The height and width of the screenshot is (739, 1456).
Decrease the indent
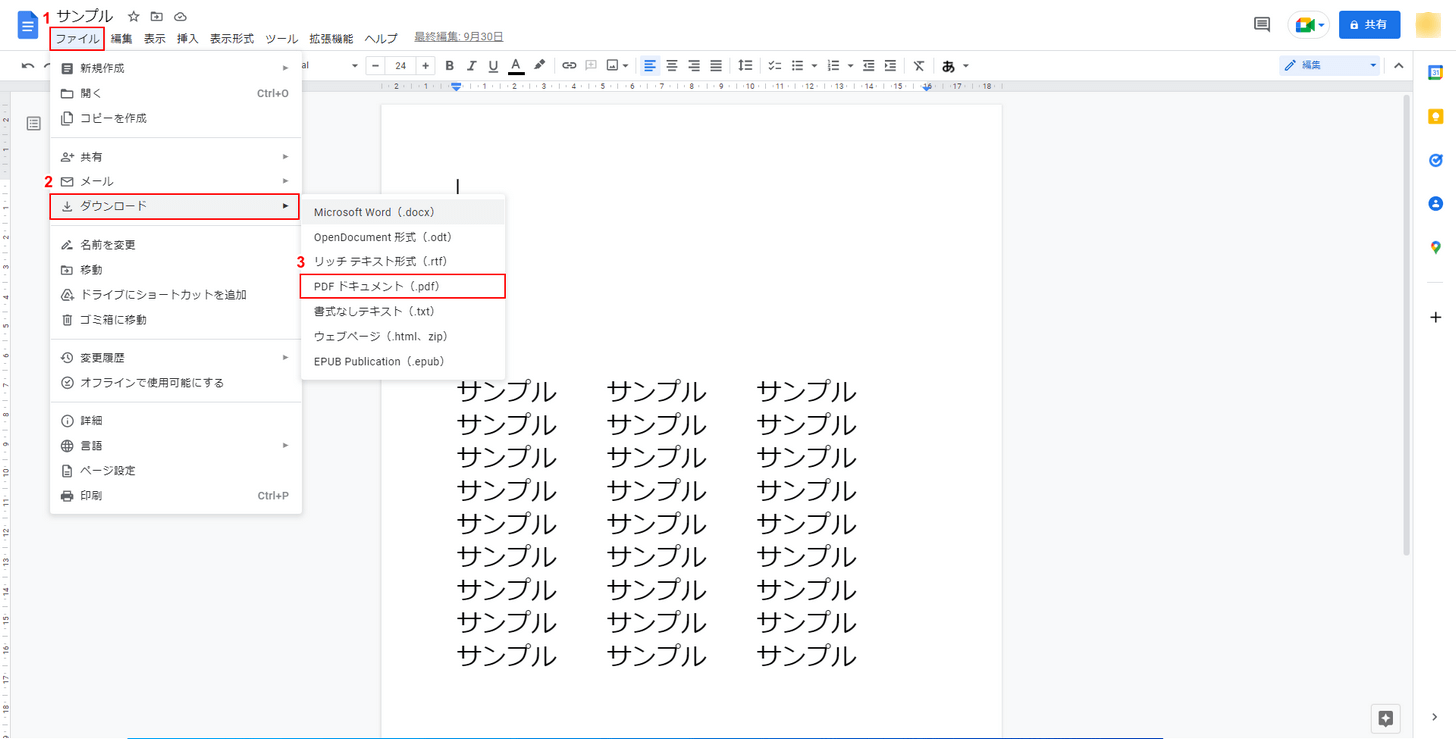869,66
